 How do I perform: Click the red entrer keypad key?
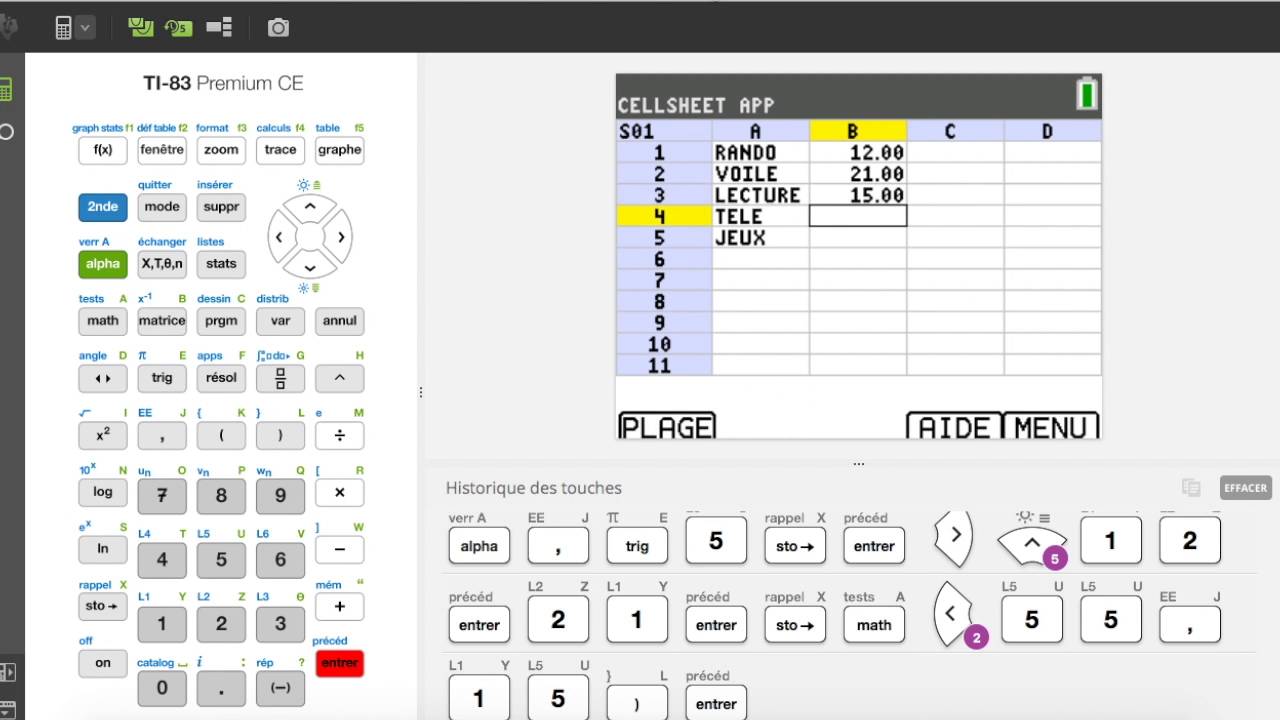click(x=340, y=663)
